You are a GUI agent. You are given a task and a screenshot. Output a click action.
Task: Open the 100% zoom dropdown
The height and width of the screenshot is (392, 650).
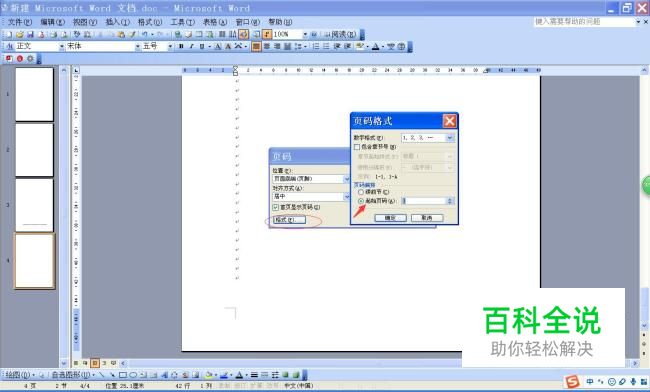(x=305, y=34)
